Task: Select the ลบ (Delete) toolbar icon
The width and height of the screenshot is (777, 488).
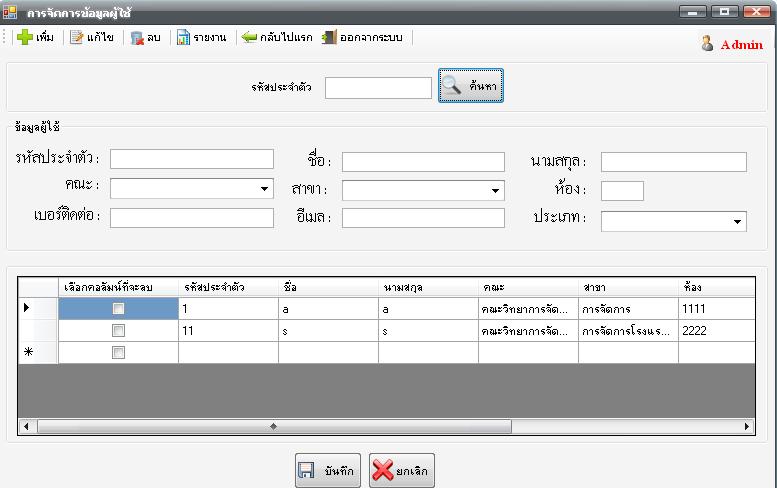Action: click(137, 38)
